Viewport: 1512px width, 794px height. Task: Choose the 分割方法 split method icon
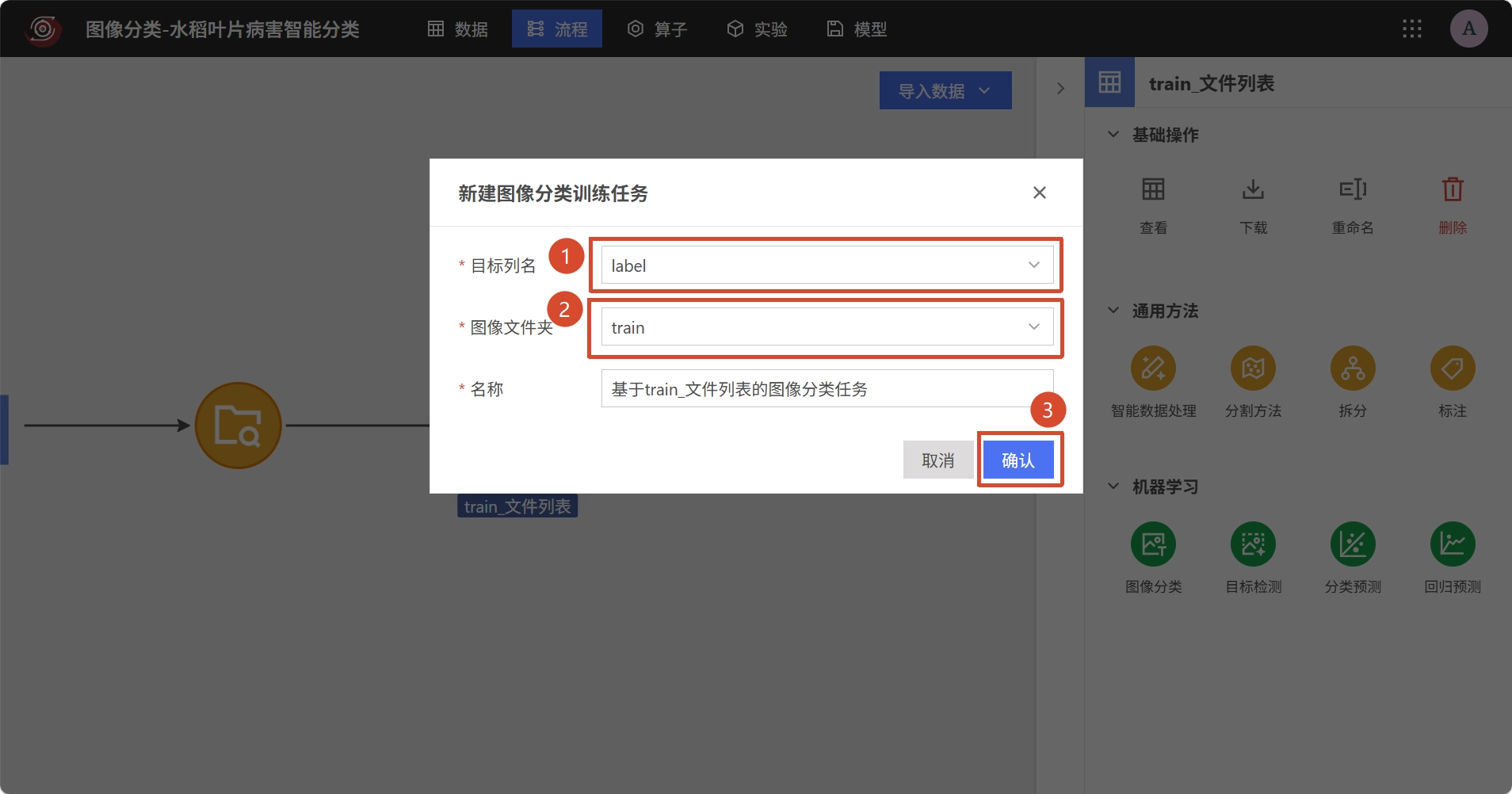(1253, 368)
